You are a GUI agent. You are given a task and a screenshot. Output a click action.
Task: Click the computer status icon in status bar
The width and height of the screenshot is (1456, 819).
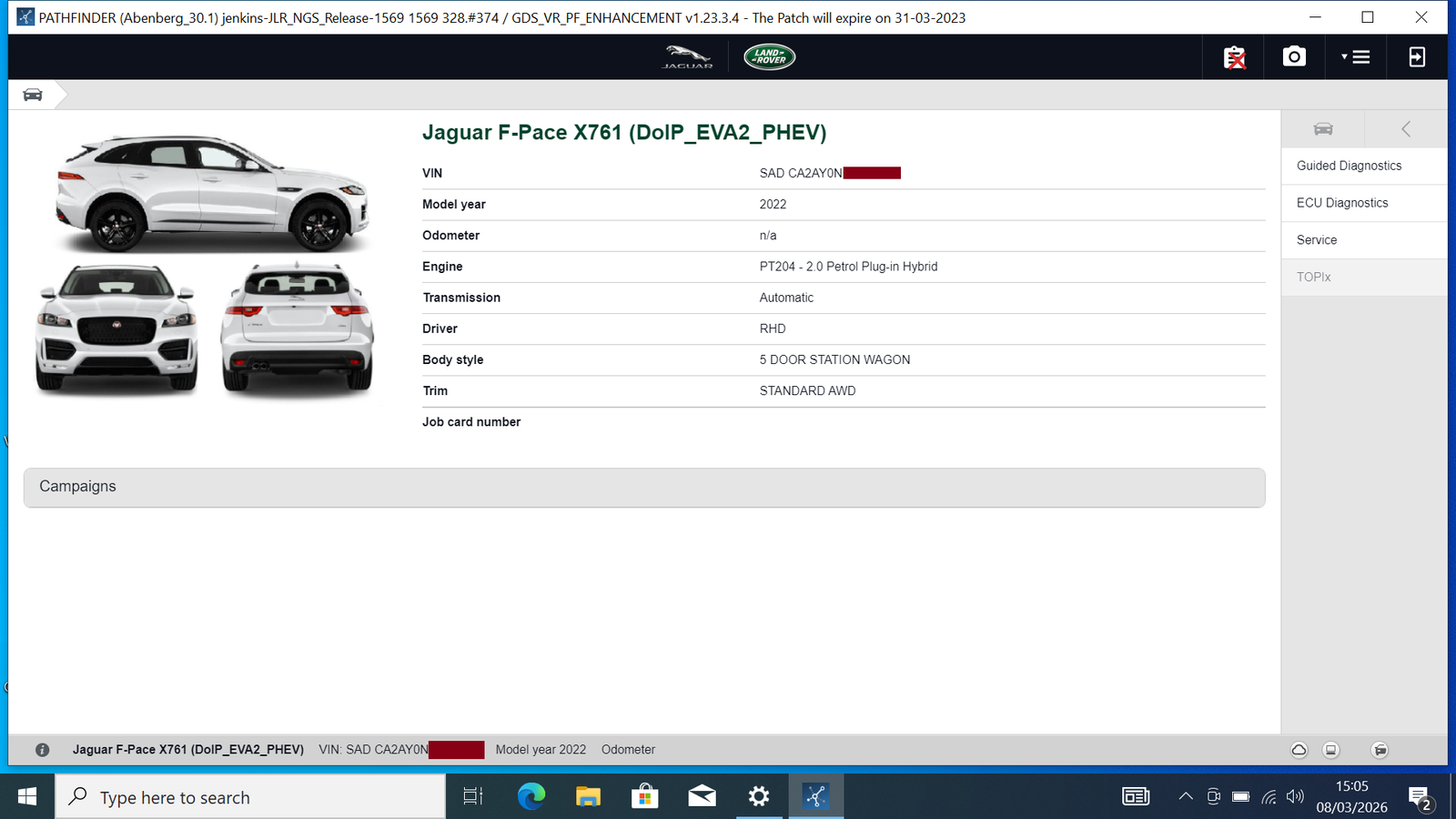[1330, 749]
